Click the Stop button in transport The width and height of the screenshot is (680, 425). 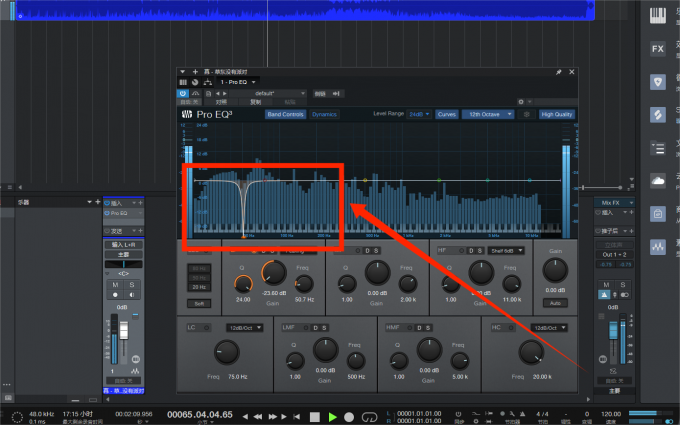(x=315, y=417)
